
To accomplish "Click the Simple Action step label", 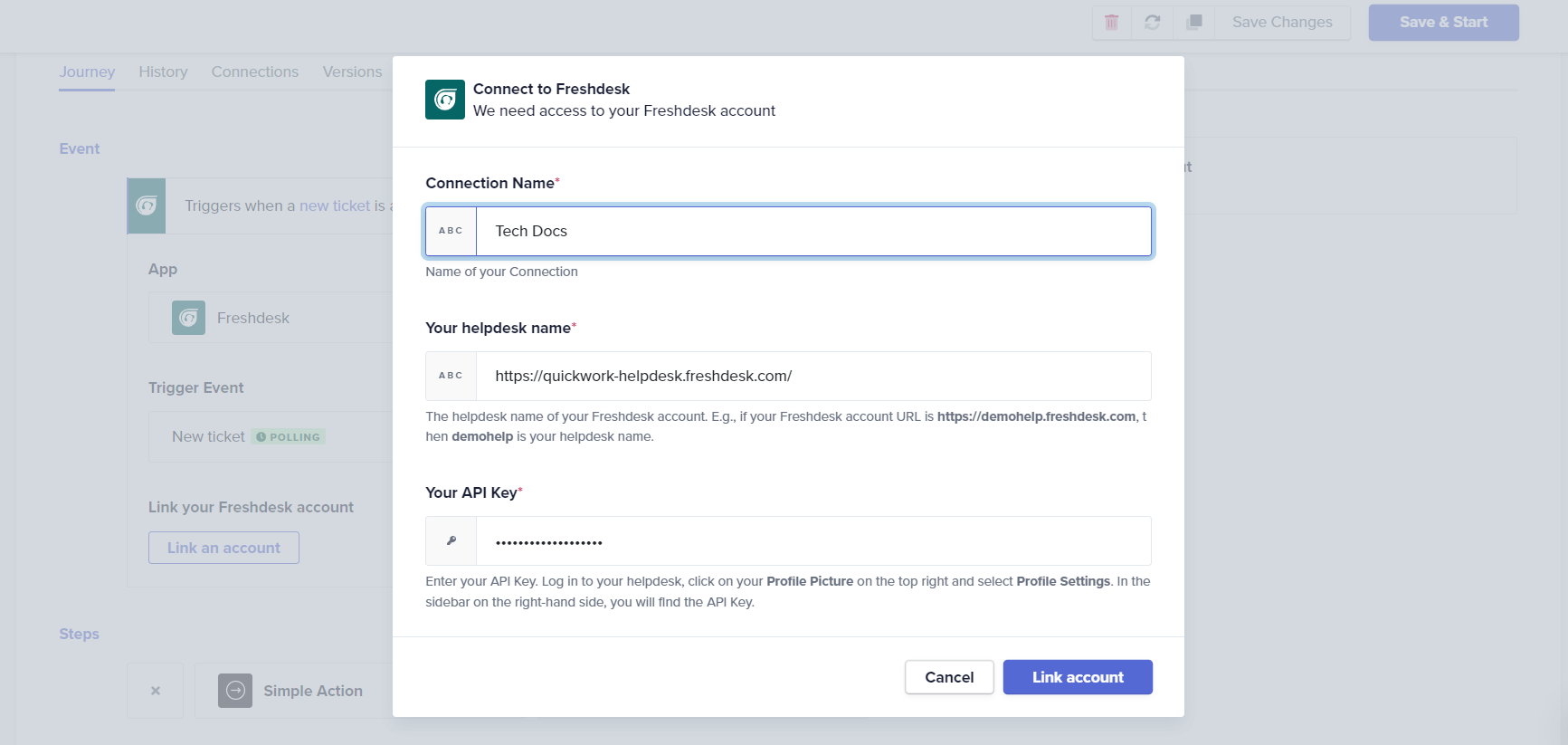I will pyautogui.click(x=313, y=691).
